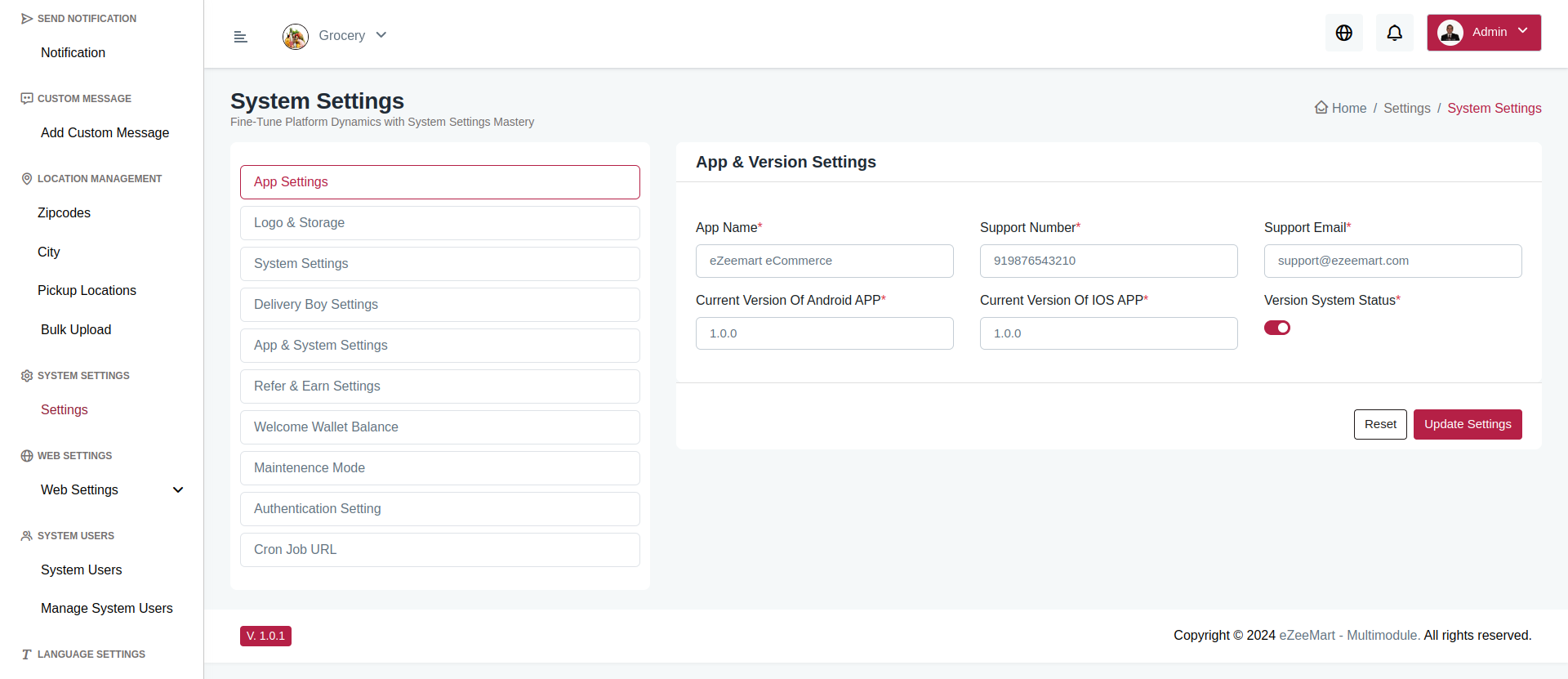
Task: Click the Location Management pin icon
Action: pyautogui.click(x=27, y=179)
